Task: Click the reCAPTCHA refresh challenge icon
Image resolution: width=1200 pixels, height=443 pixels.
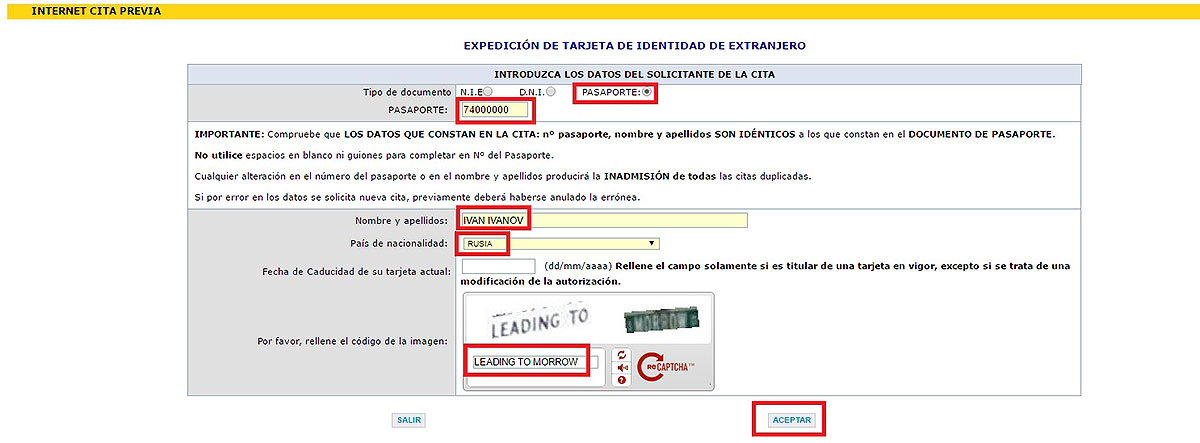Action: [x=622, y=355]
